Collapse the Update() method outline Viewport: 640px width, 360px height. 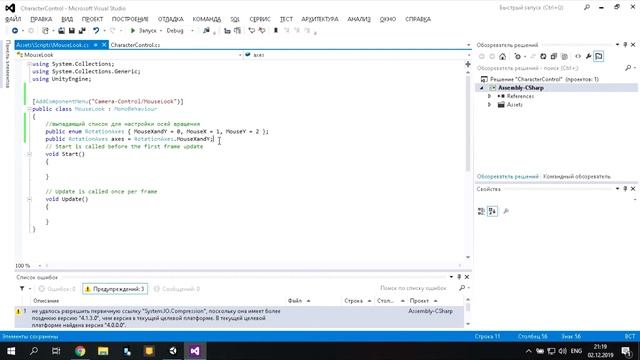pyautogui.click(x=29, y=199)
